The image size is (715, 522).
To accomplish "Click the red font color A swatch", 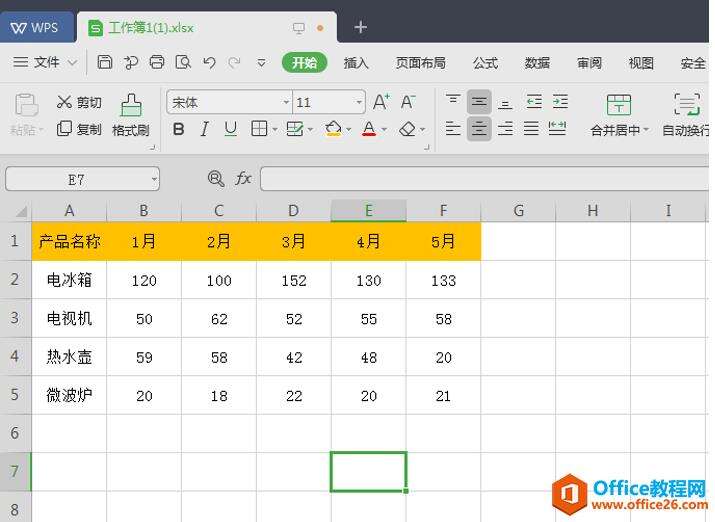I will 369,129.
